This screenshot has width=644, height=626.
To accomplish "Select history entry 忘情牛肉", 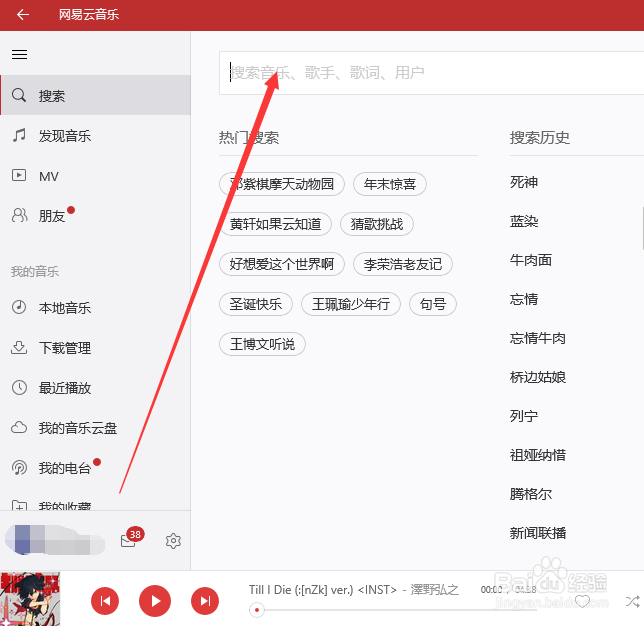I will [538, 338].
